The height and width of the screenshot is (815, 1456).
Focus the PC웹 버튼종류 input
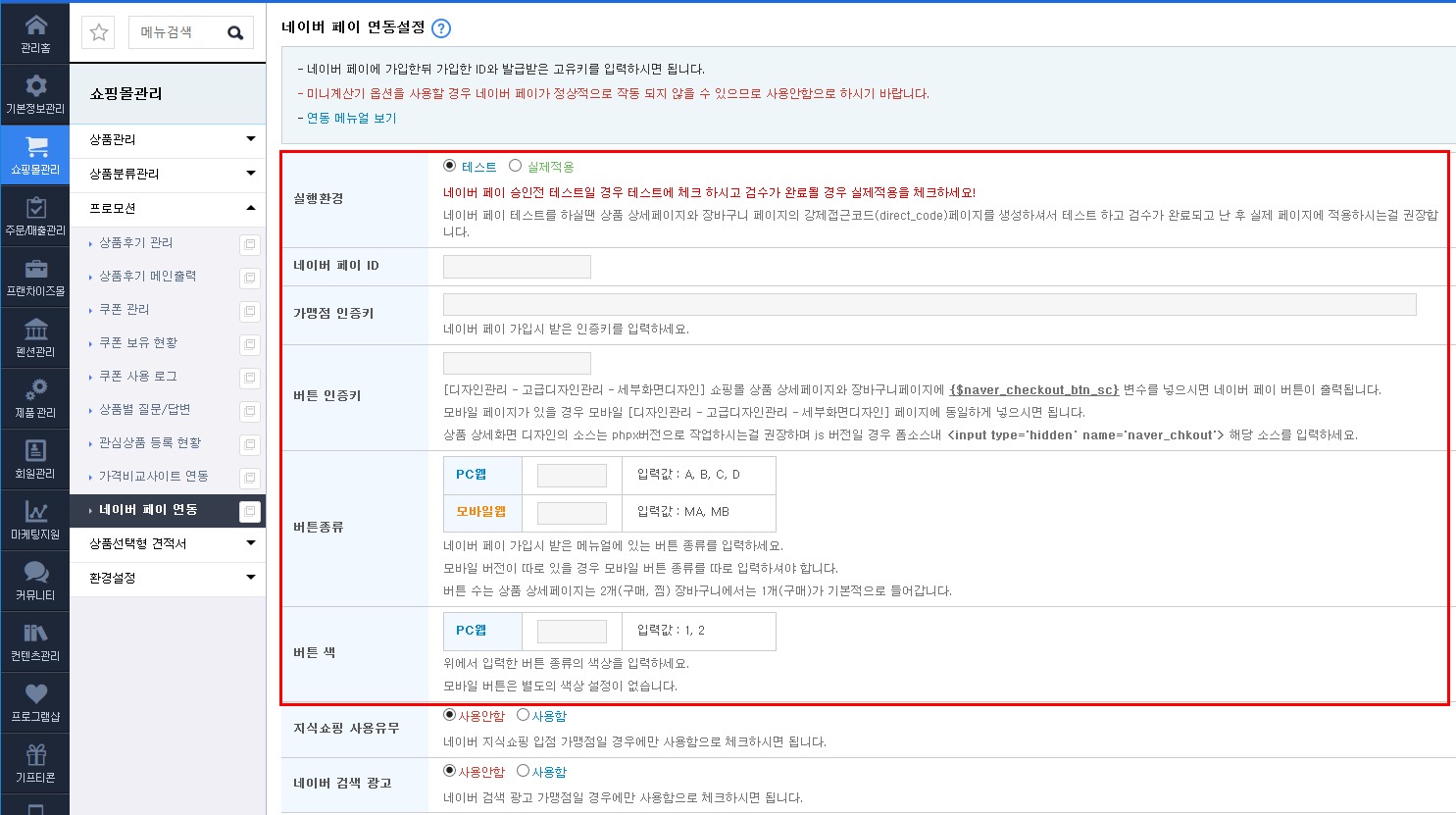[572, 476]
